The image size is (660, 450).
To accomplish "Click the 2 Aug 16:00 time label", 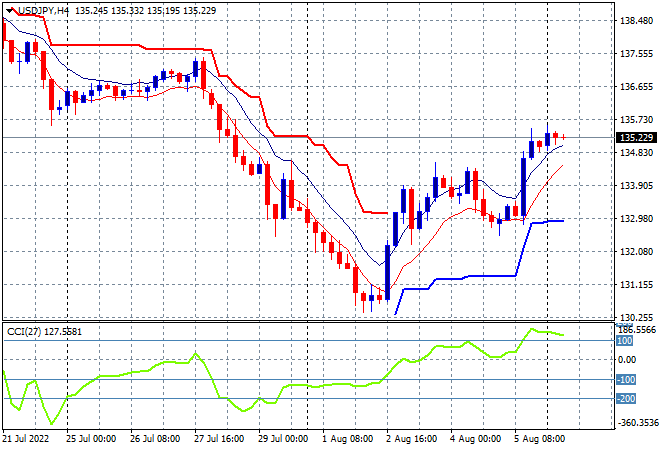I will (x=412, y=439).
